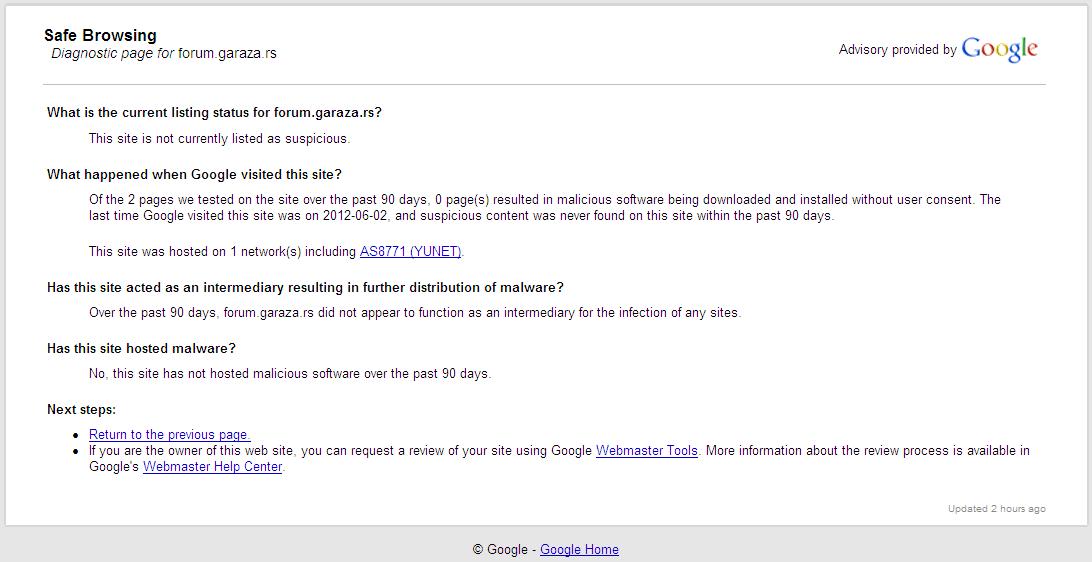Screen dimensions: 1092x562
Task: Click the Advisory provided by text
Action: click(897, 49)
